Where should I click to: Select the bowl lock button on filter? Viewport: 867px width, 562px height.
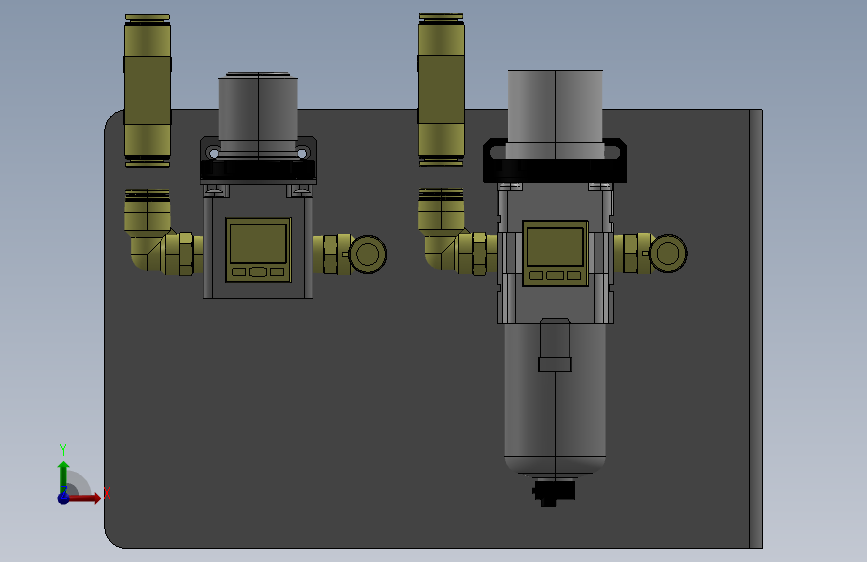(x=555, y=345)
